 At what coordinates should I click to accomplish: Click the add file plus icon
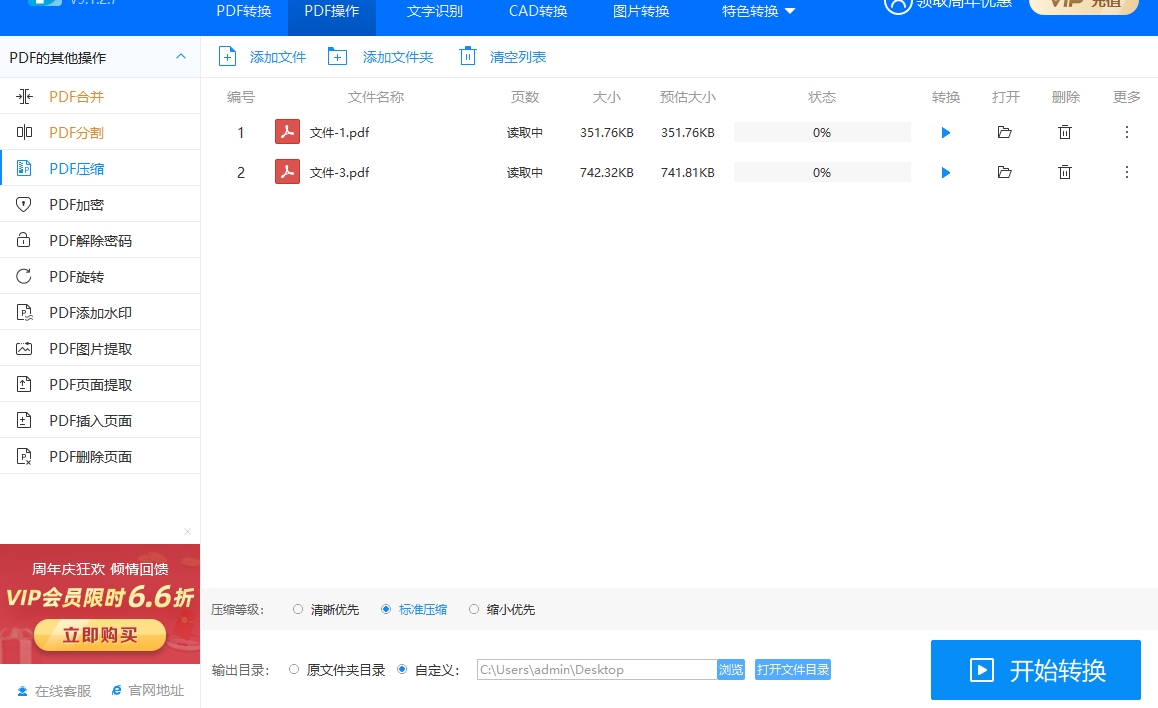point(227,57)
